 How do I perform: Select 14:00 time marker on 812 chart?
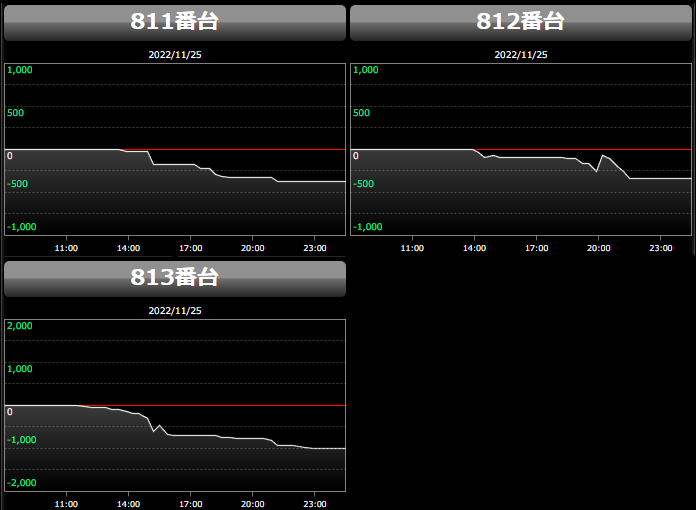[474, 248]
